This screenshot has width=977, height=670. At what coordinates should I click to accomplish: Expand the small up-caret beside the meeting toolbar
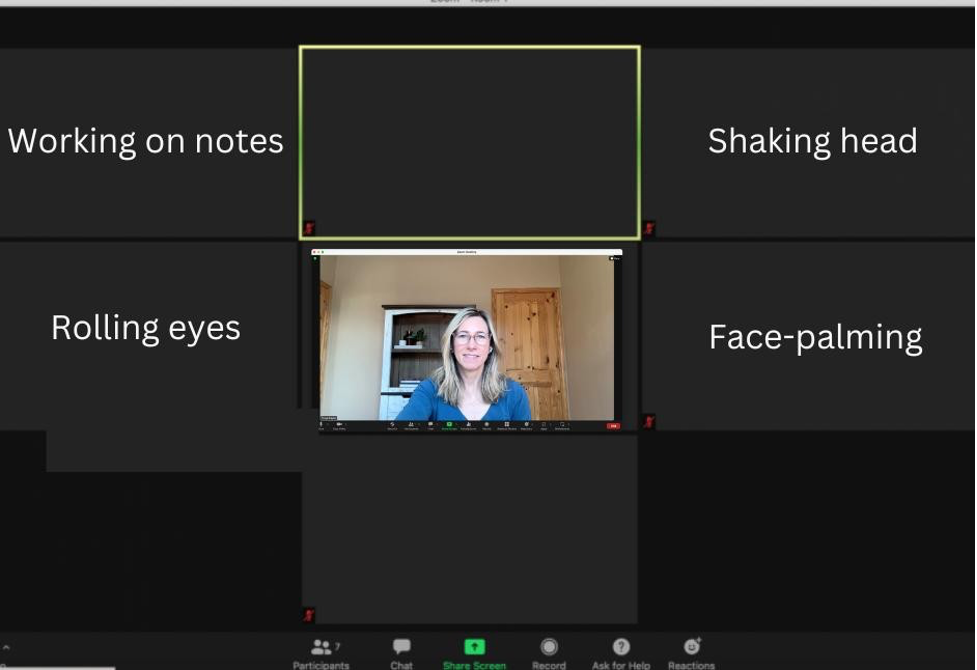(x=6, y=648)
